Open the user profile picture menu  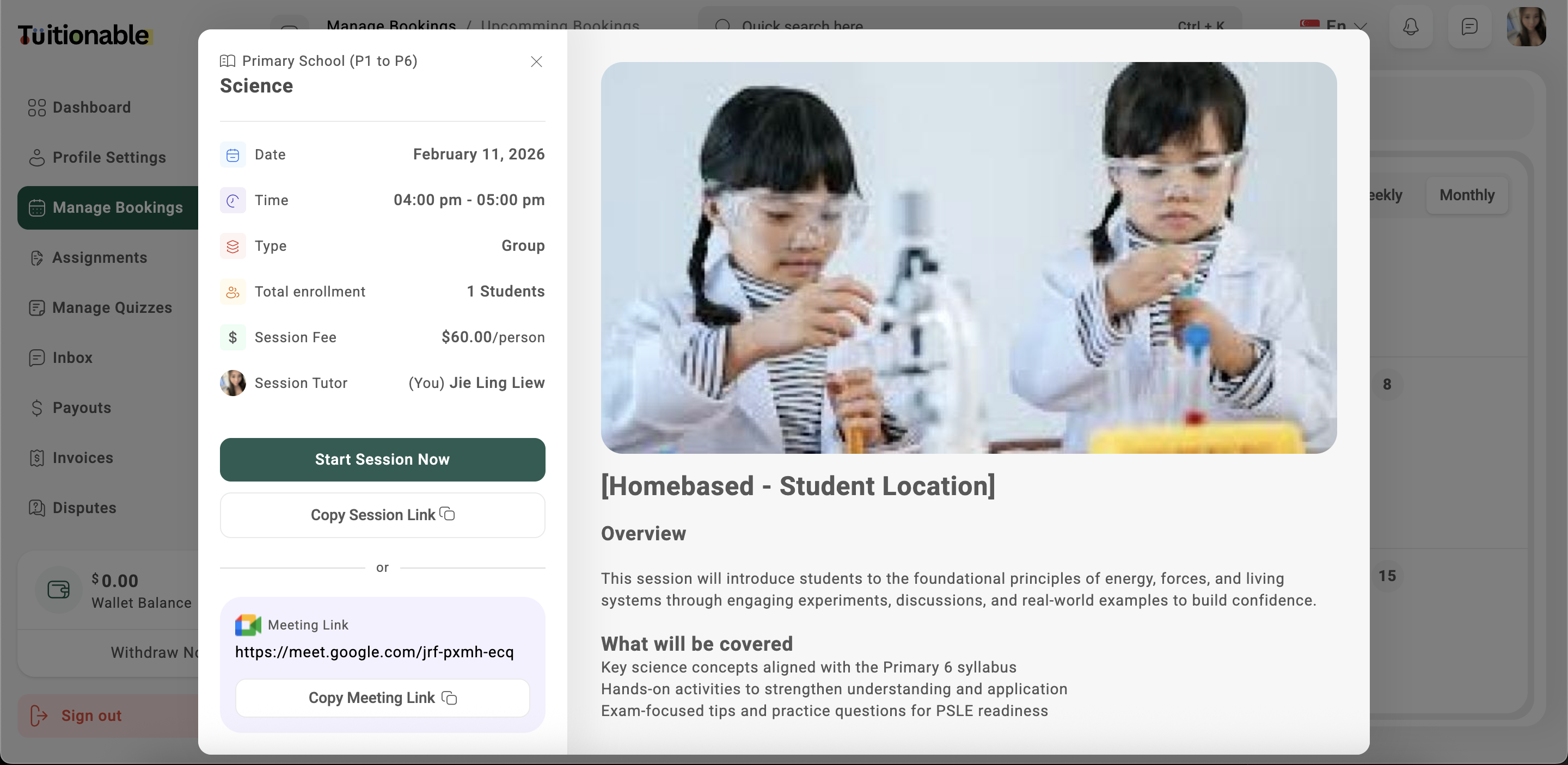[1526, 27]
